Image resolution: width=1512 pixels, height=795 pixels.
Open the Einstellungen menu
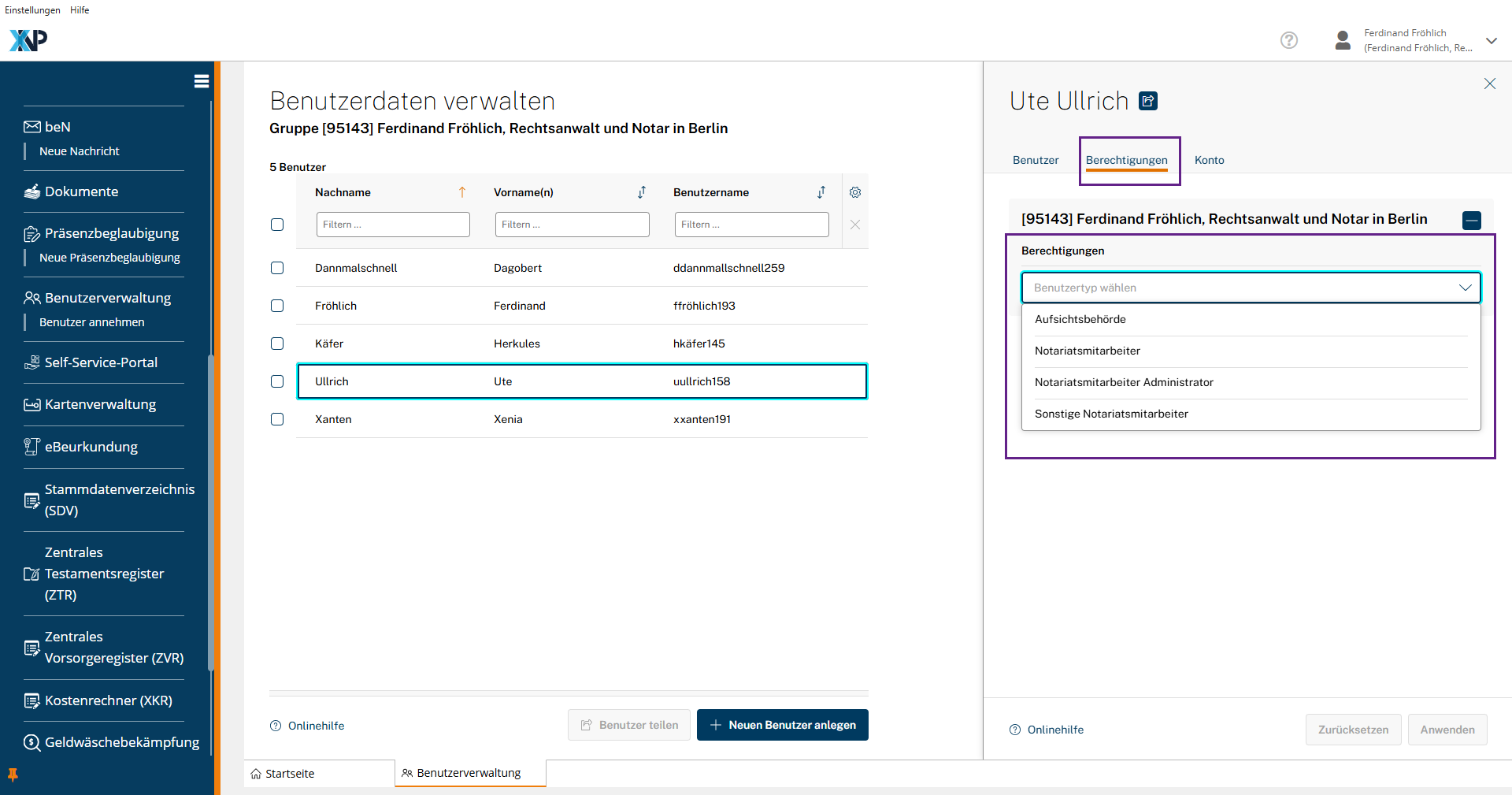[32, 10]
